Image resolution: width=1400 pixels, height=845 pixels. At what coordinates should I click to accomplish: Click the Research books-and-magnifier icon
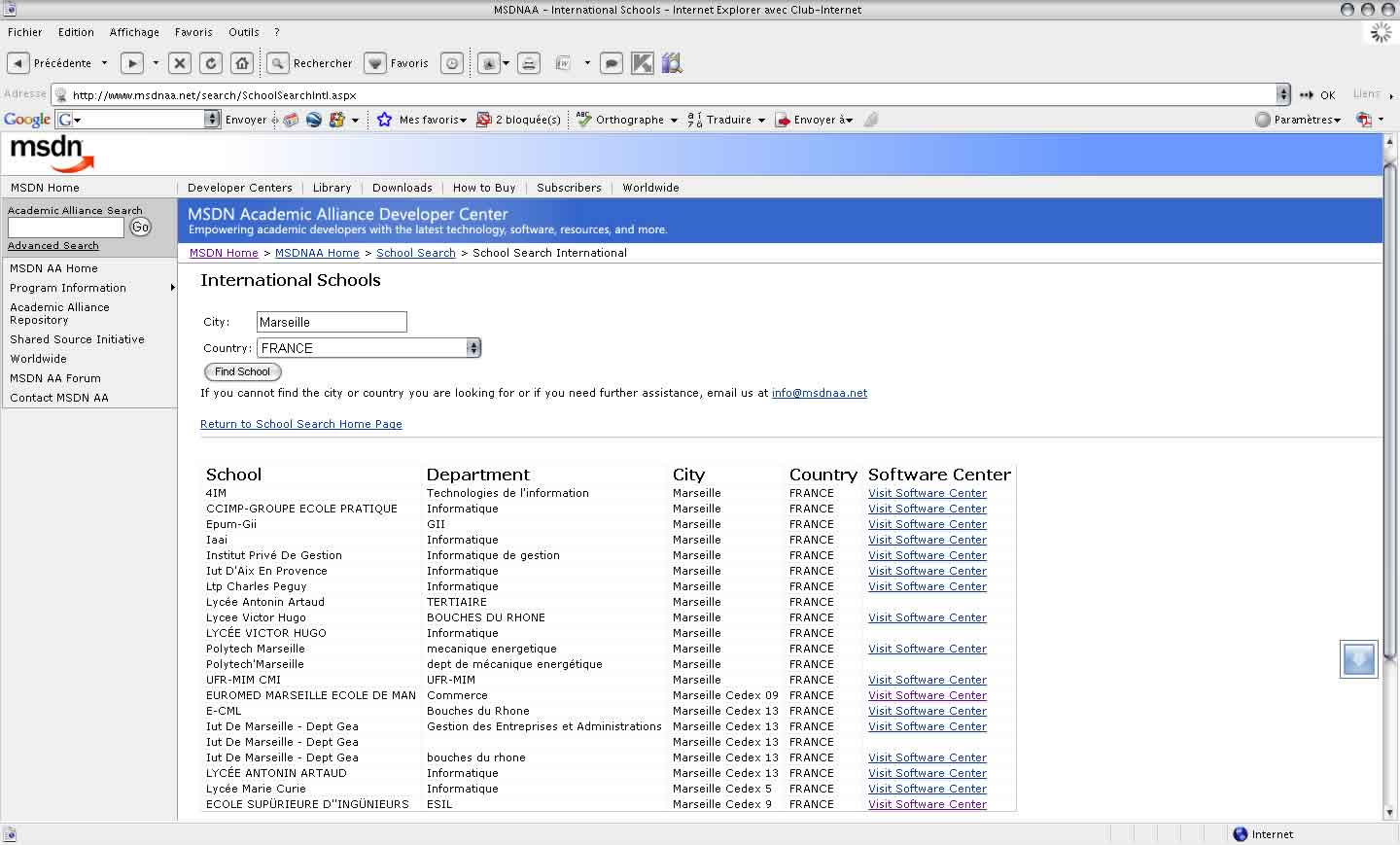(x=672, y=63)
